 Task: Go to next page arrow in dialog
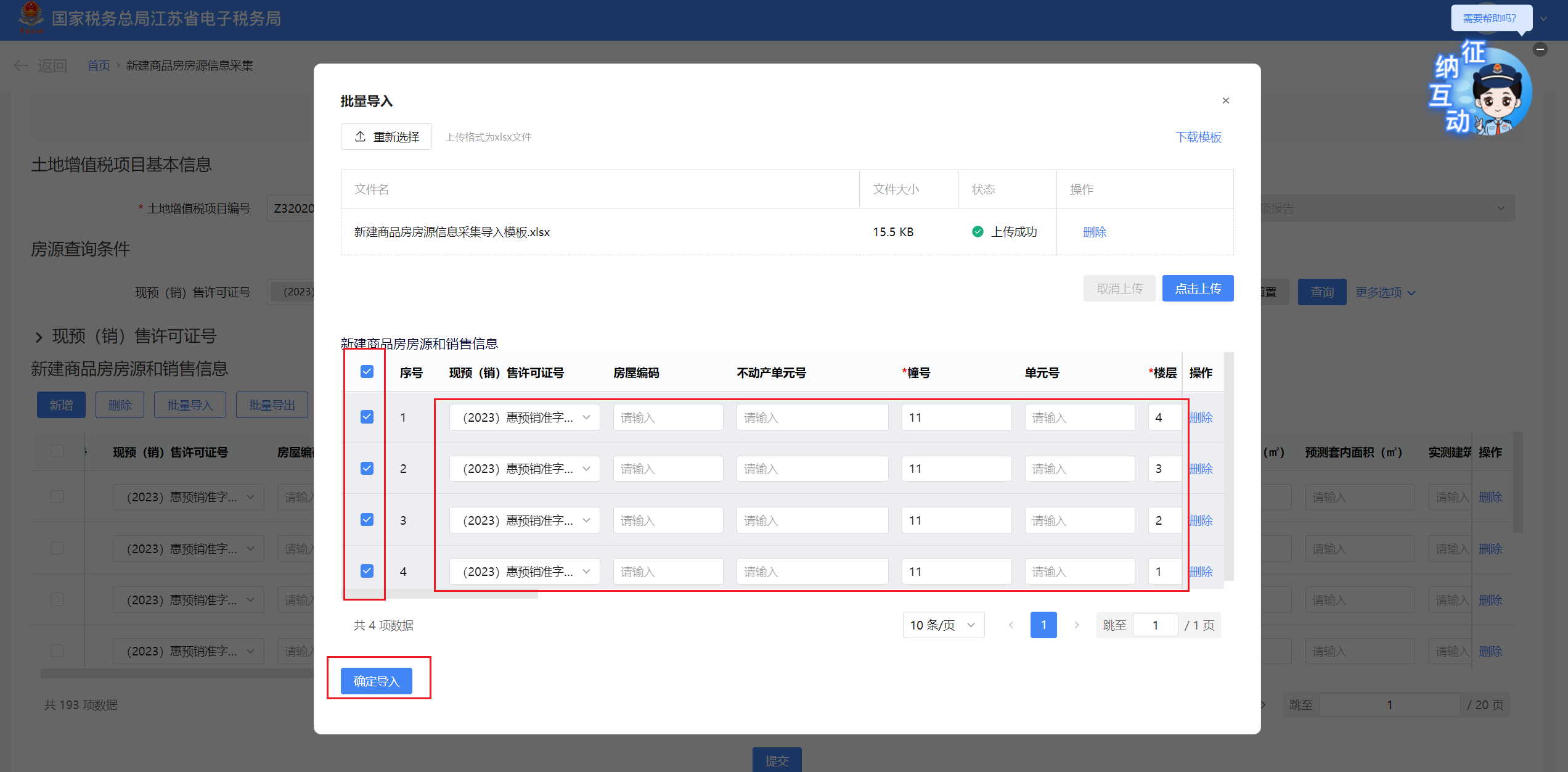(1077, 625)
